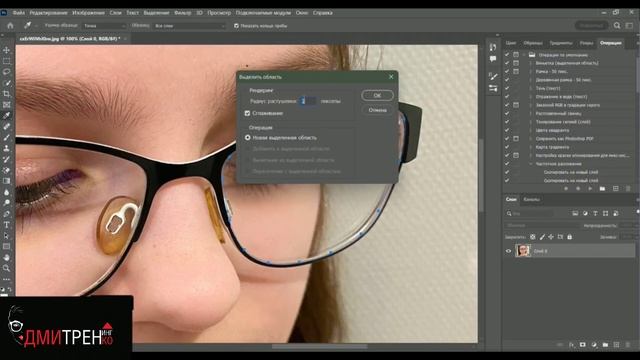The width and height of the screenshot is (640, 360).
Task: Create new action set folder icon
Action: pos(602,189)
